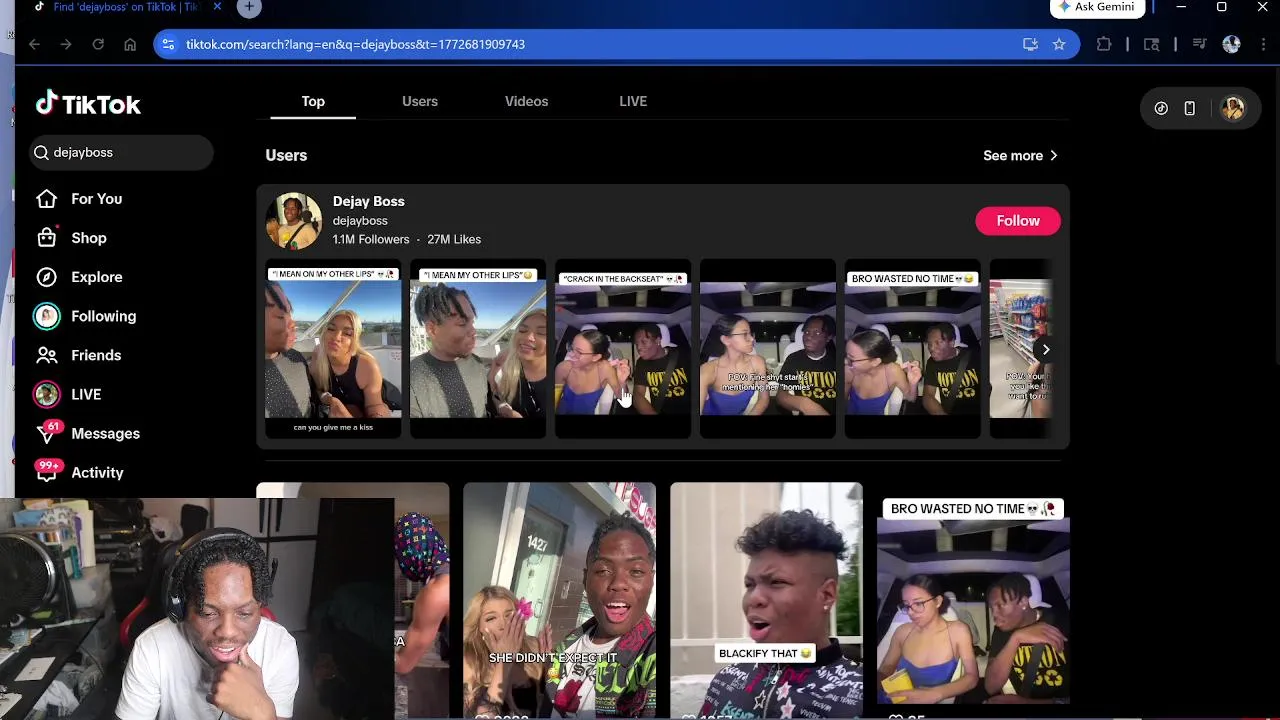Open the For You home icon

pyautogui.click(x=47, y=199)
